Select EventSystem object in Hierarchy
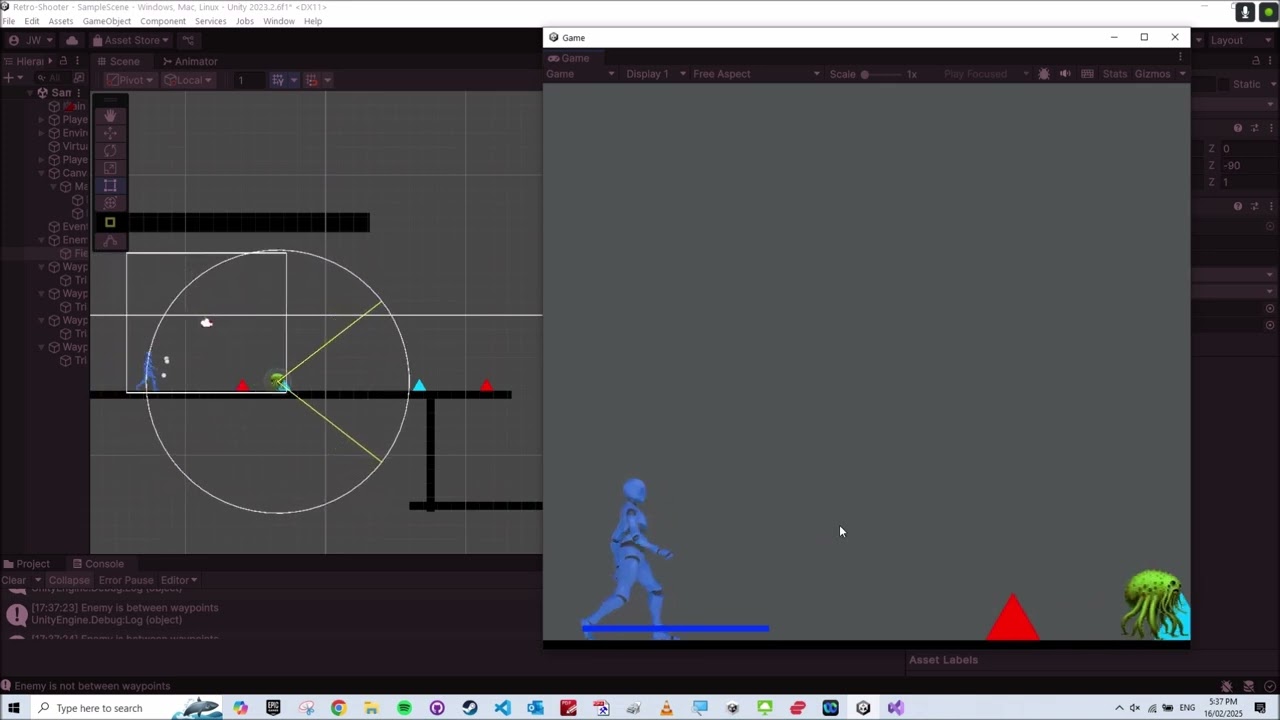Screen dimensions: 1280x720 68,227
